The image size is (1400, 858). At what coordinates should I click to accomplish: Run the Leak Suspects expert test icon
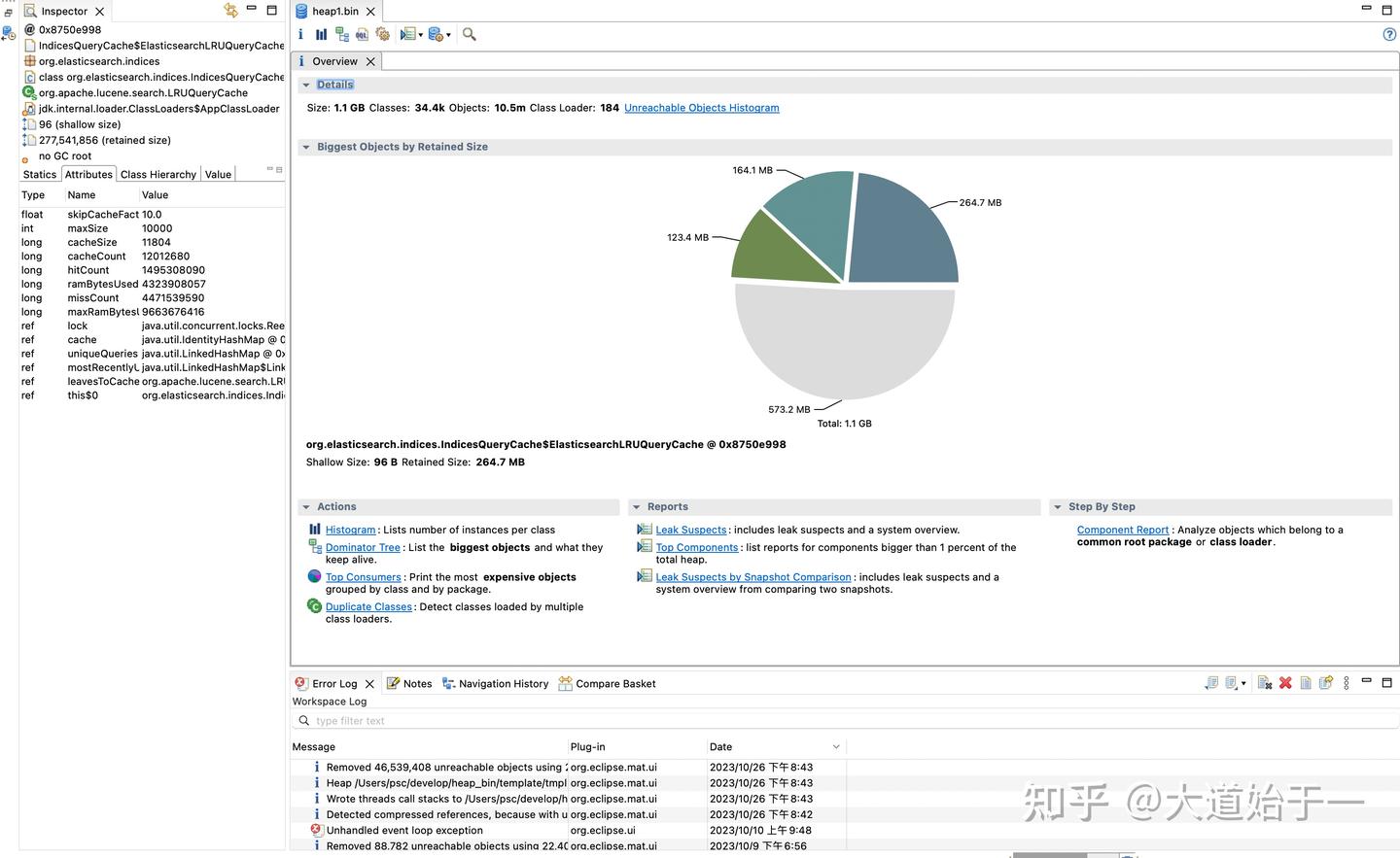pyautogui.click(x=383, y=34)
